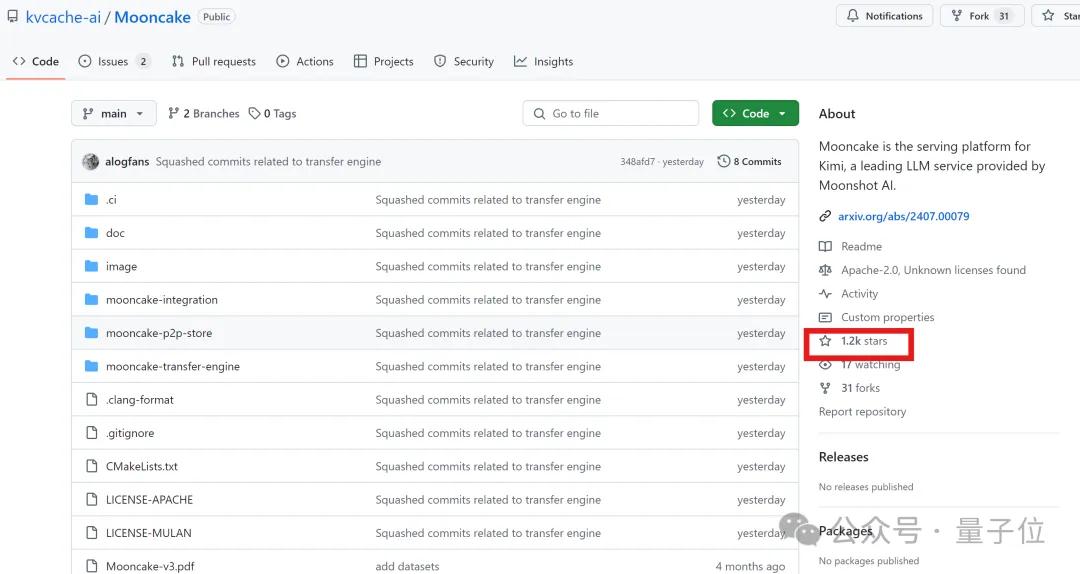The image size is (1080, 574).
Task: Open the mooncake-transfer-engine folder
Action: coord(173,367)
